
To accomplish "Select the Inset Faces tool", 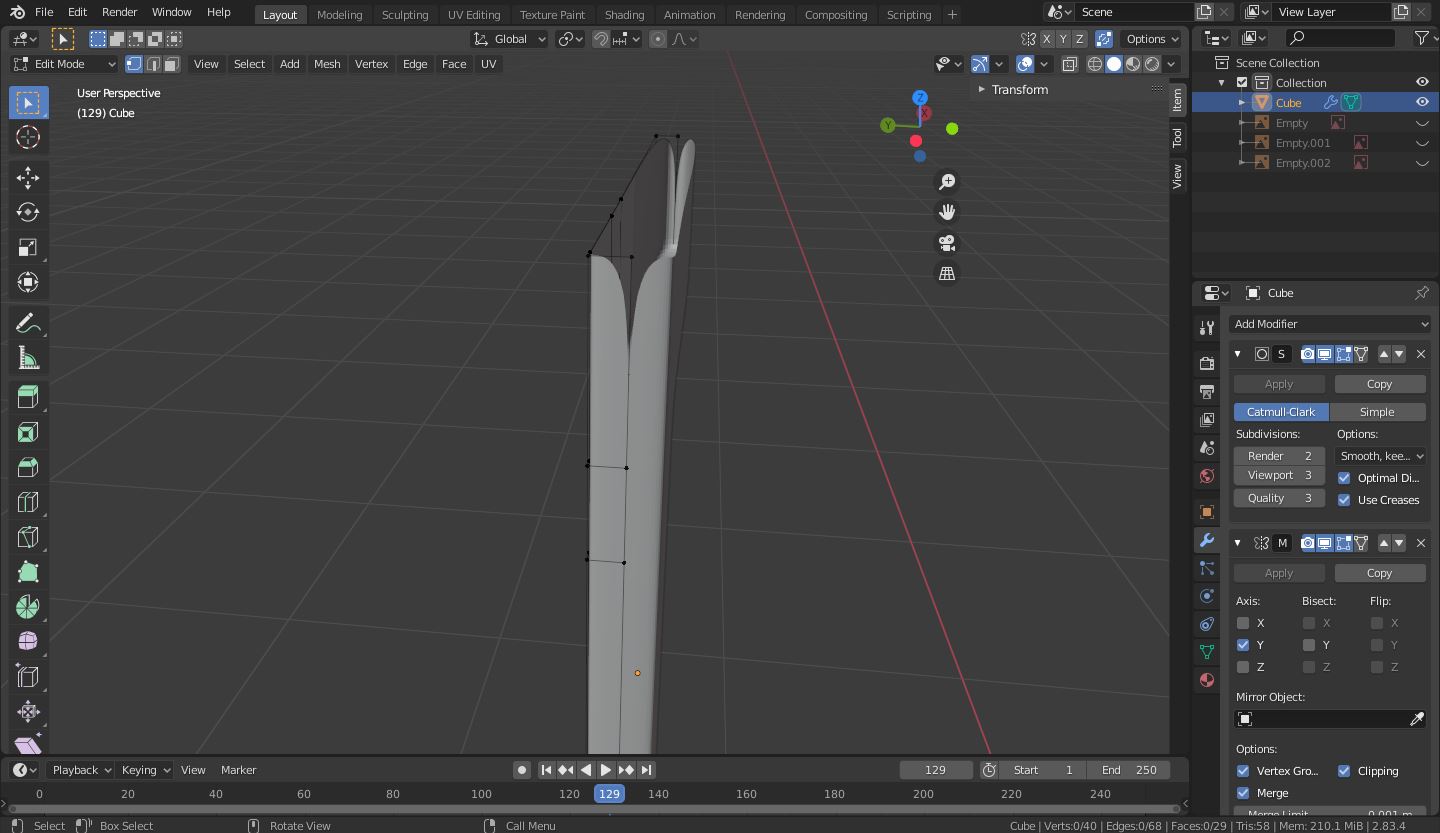I will (28, 432).
